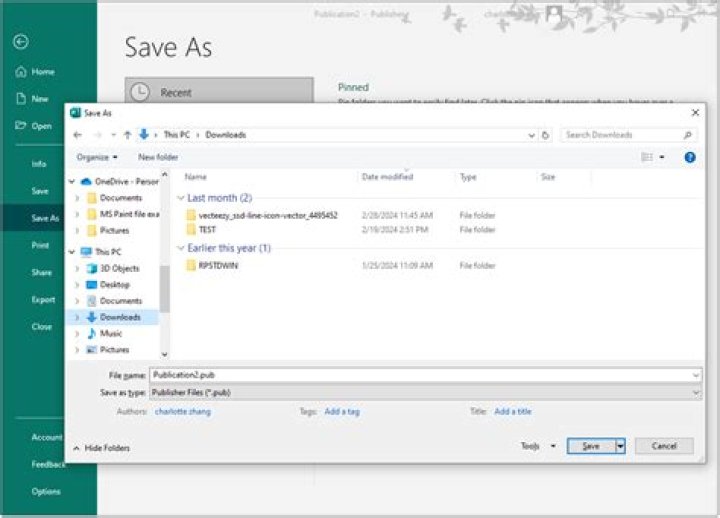Click the search magnifier in Search Downloads
Image resolution: width=720 pixels, height=518 pixels.
click(687, 135)
